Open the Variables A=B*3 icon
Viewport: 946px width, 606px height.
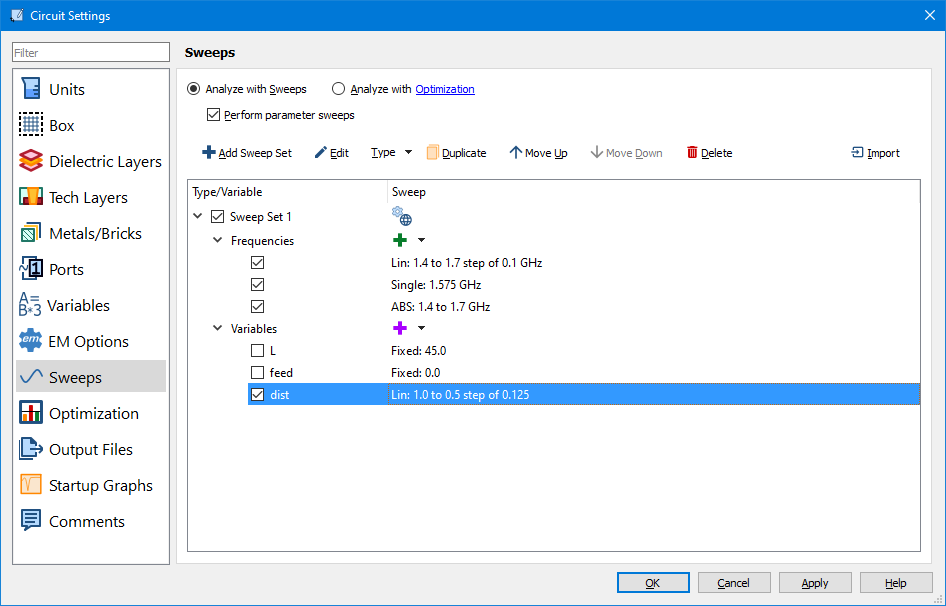pyautogui.click(x=30, y=305)
